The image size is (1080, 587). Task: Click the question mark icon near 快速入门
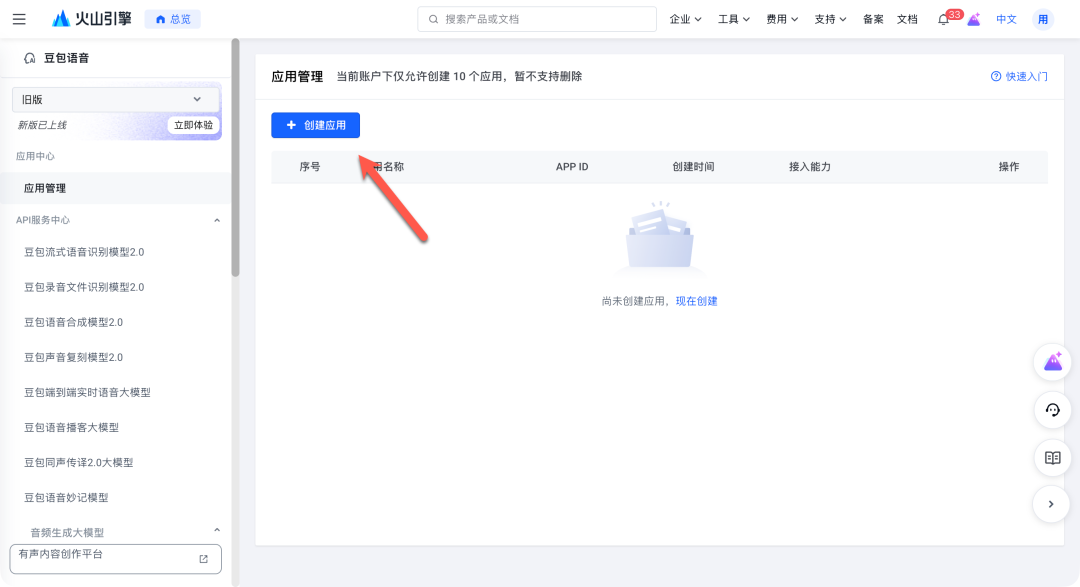tap(996, 76)
